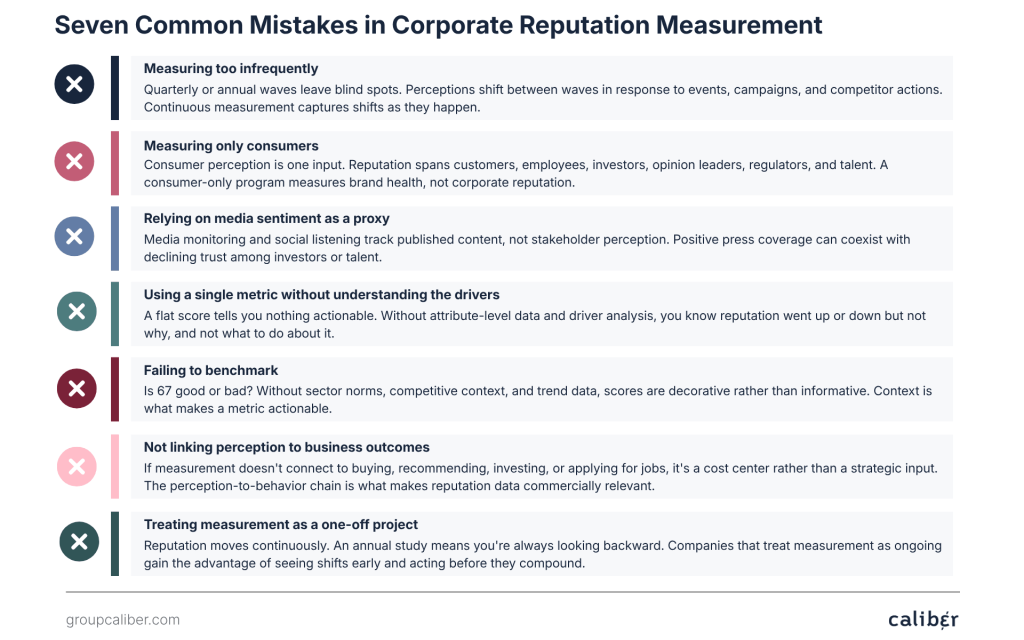The width and height of the screenshot is (1024, 640).
Task: Click the blue X icon beside media sentiment item
Action: coord(74,237)
